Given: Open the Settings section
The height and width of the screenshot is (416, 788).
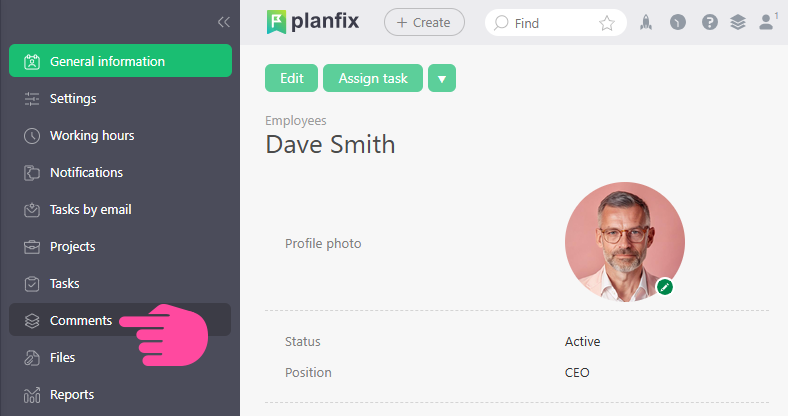Looking at the screenshot, I should [73, 98].
